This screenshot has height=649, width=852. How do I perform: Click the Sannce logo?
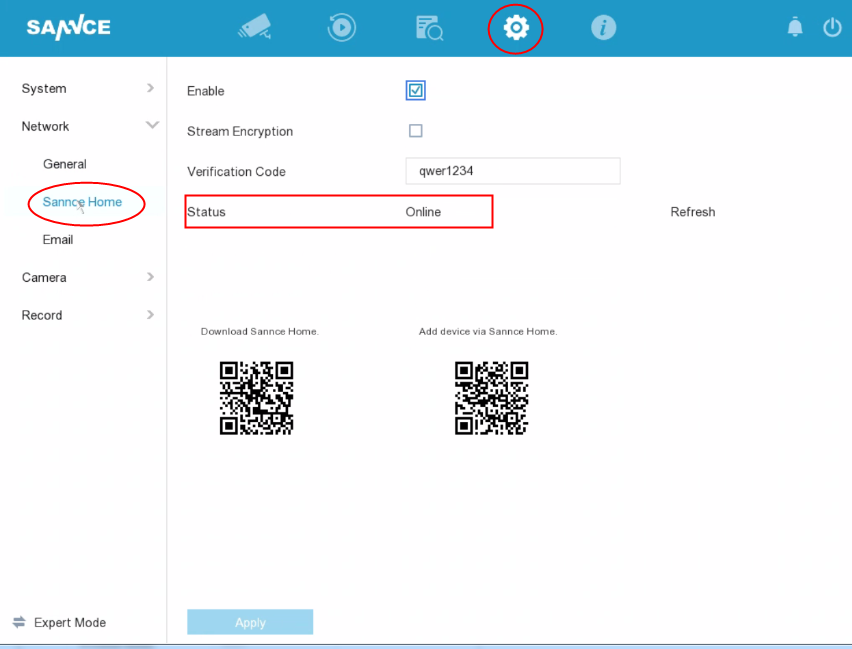pyautogui.click(x=68, y=27)
